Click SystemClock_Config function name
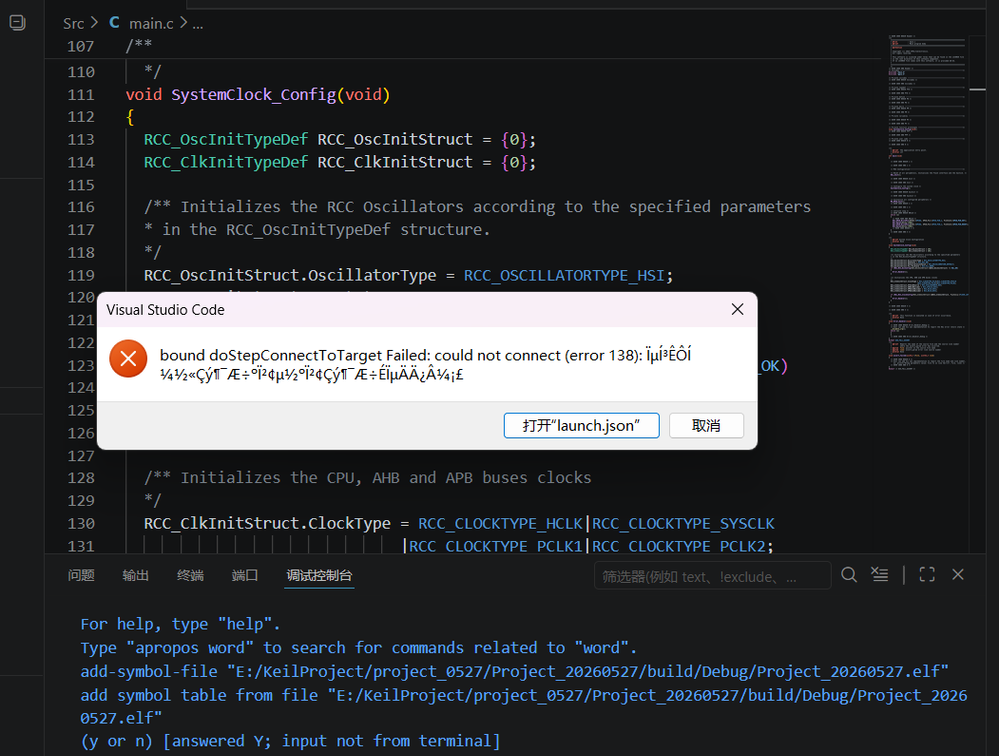 (253, 94)
